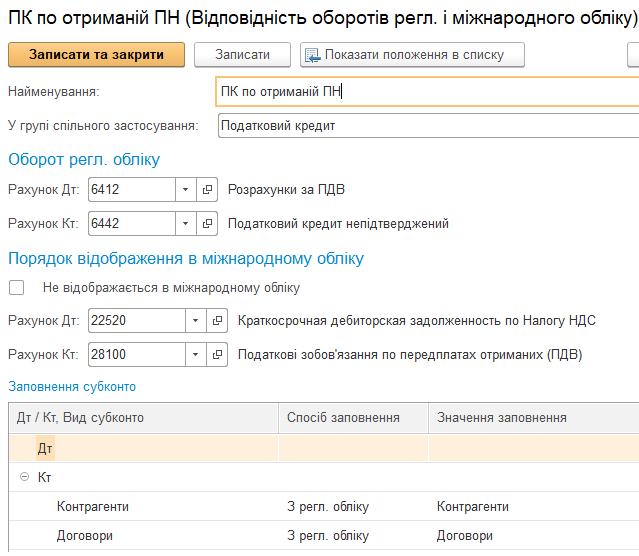Open the form for account Дт 6412
The height and width of the screenshot is (556, 639).
[208, 189]
